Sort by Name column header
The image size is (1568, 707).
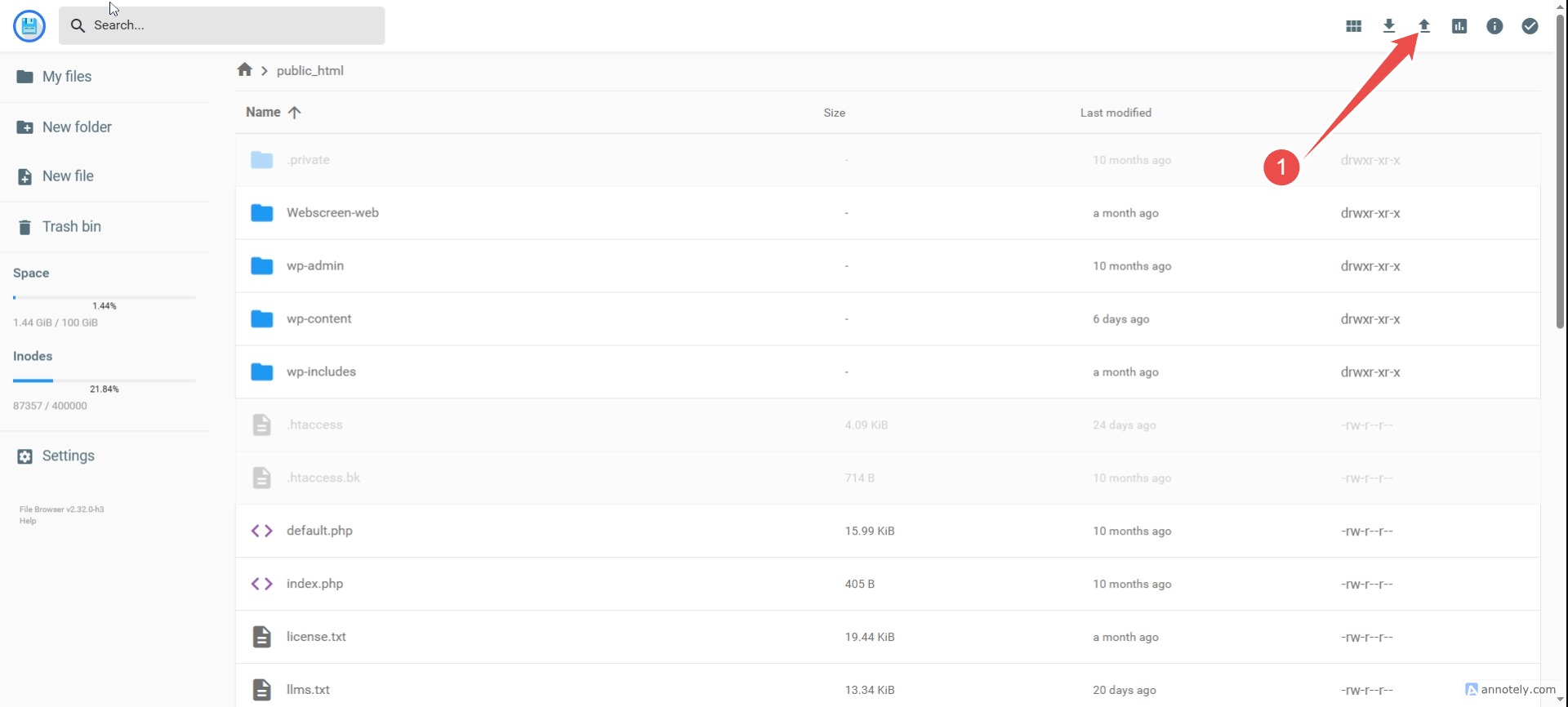coord(263,113)
